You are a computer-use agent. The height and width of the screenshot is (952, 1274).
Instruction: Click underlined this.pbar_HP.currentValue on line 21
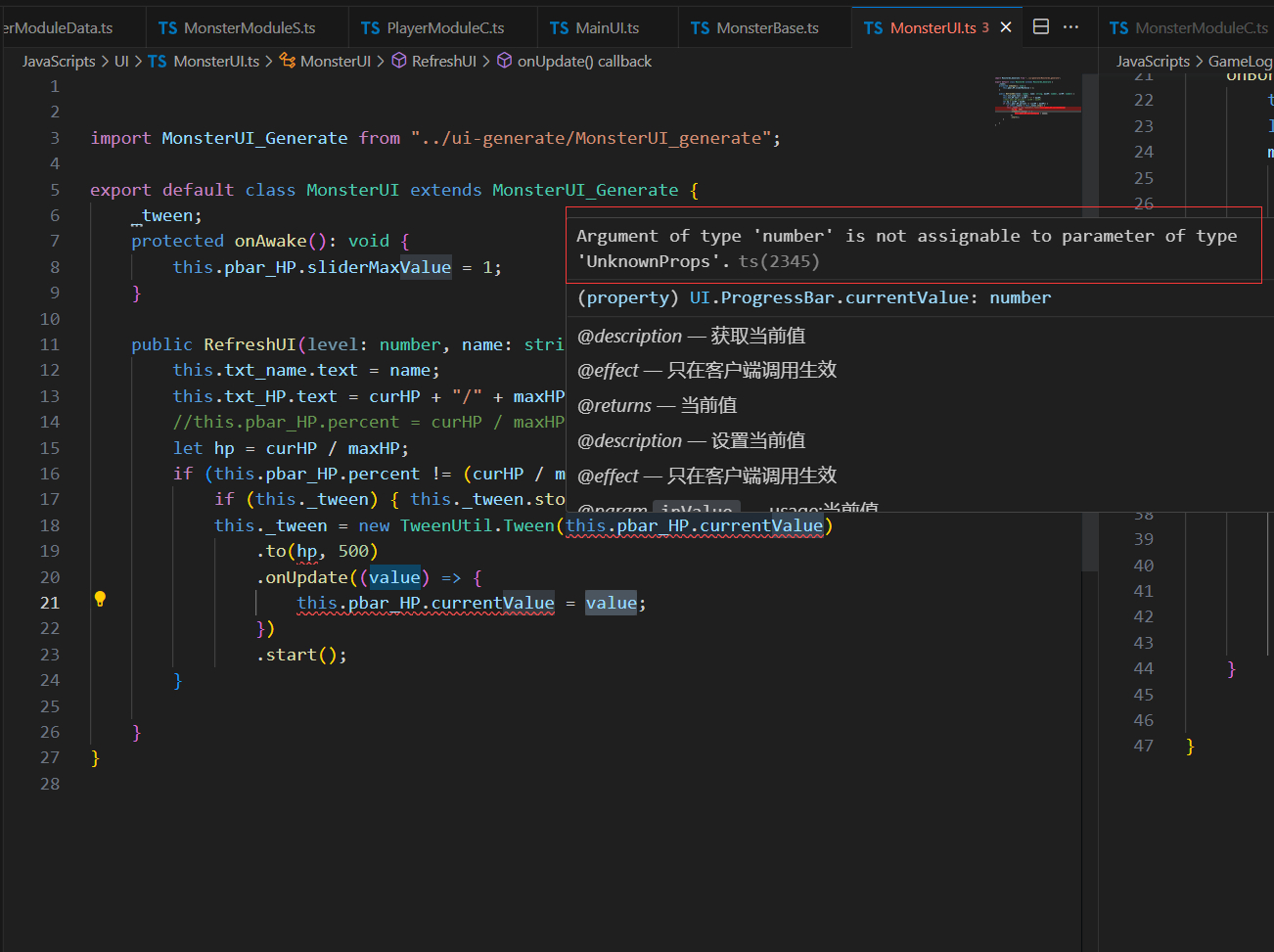[426, 604]
